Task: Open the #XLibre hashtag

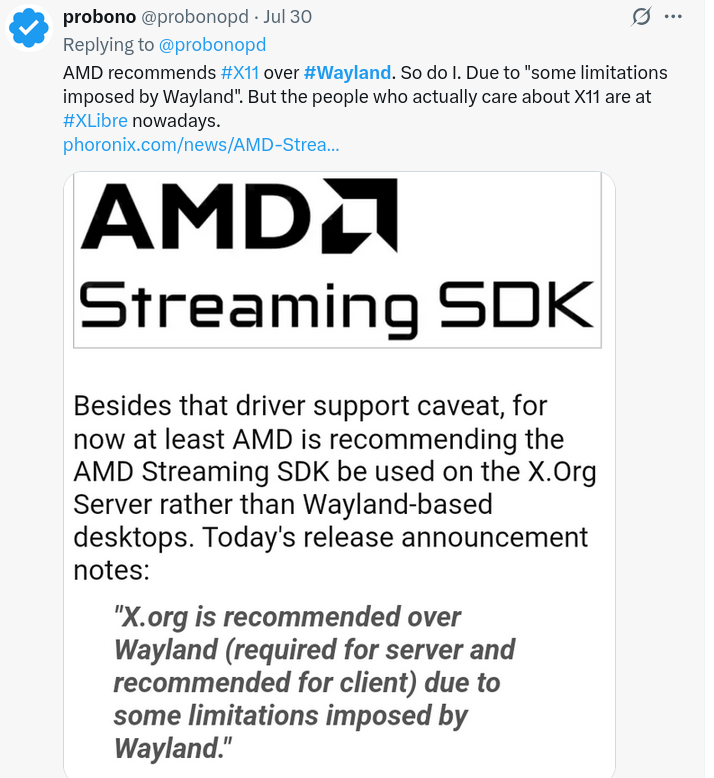Action: pos(95,121)
